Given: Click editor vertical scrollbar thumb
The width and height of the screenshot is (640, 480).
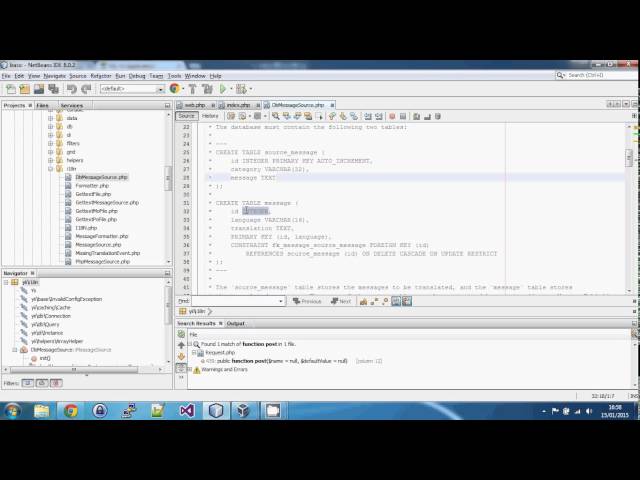Looking at the screenshot, I should coord(629,157).
